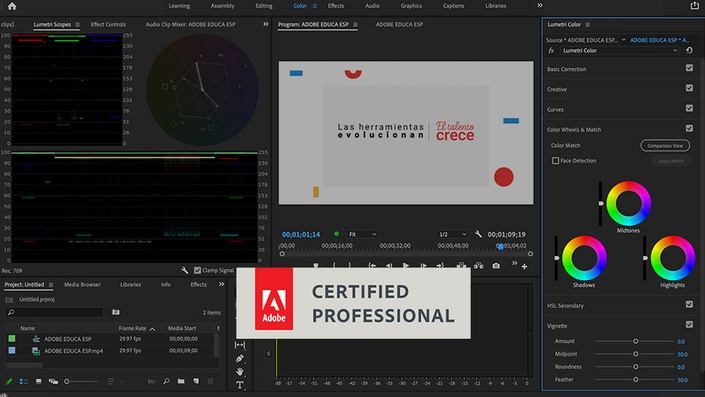Open the Fit zoom level dropdown

pyautogui.click(x=362, y=234)
